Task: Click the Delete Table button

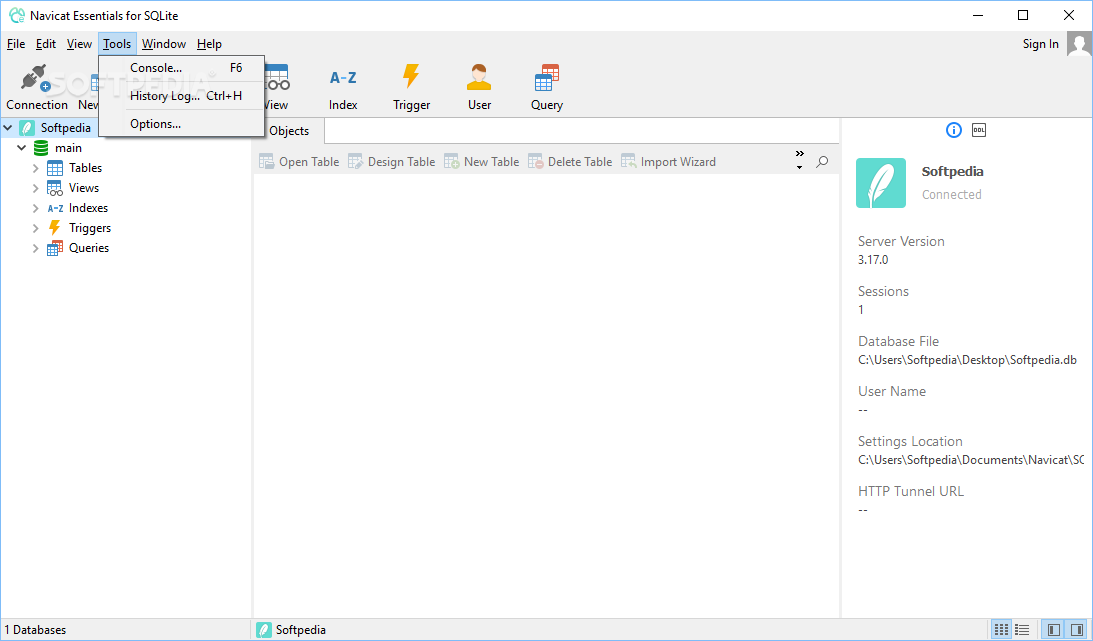Action: coord(570,162)
